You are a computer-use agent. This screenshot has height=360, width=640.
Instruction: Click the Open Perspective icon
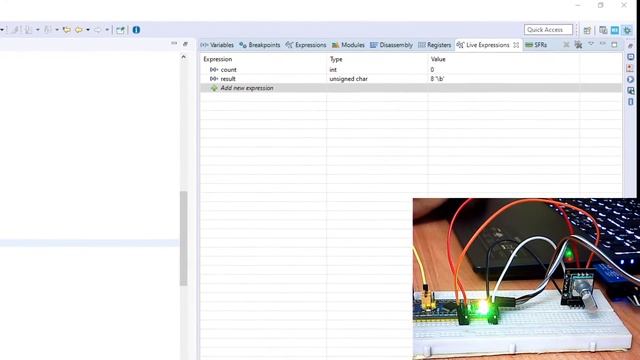point(587,30)
